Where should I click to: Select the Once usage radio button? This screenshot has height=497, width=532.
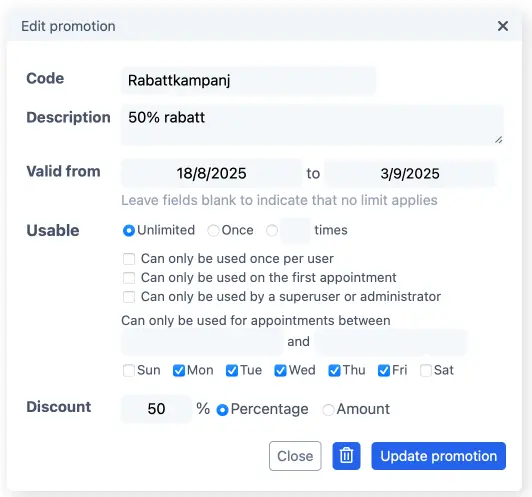213,231
